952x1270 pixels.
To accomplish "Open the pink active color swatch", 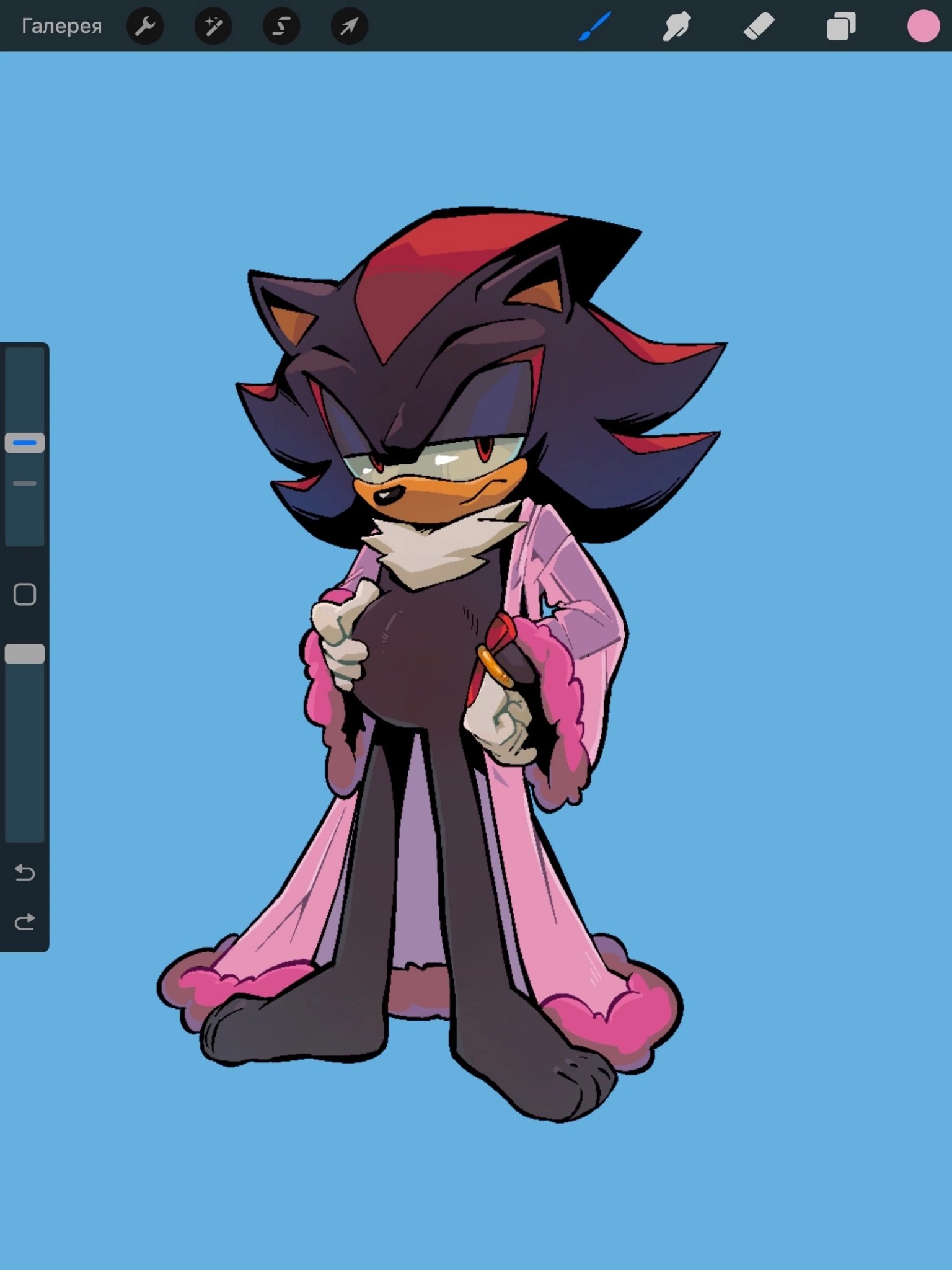I will tap(923, 26).
